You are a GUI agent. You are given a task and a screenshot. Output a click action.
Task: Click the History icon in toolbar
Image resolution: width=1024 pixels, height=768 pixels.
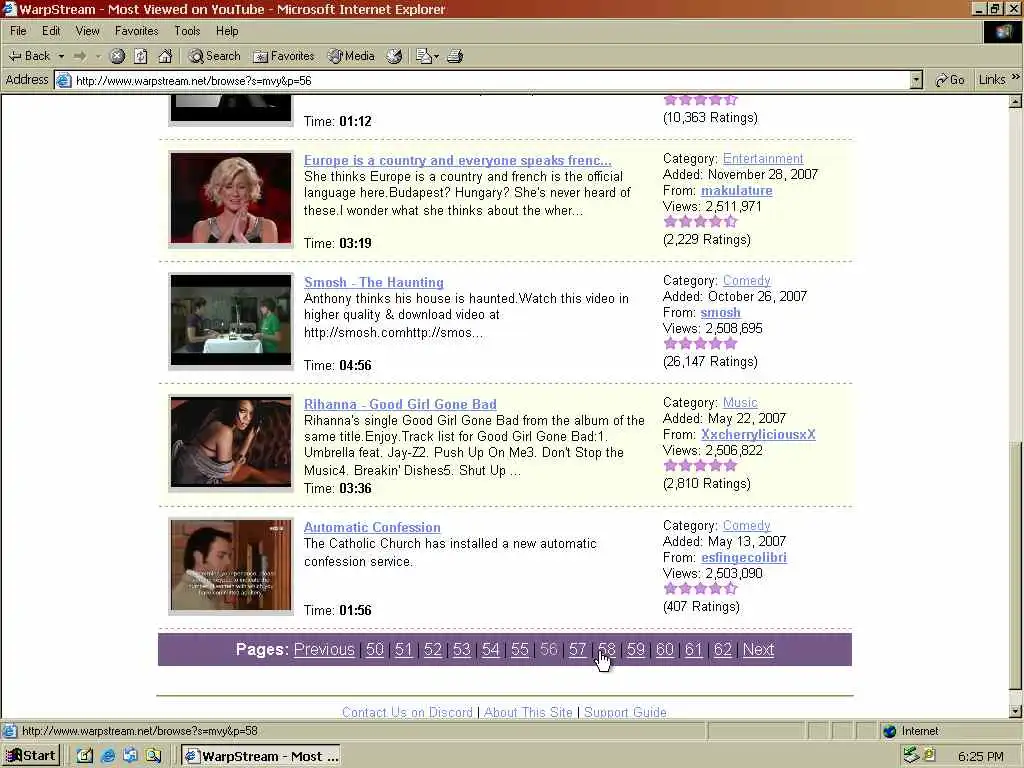[394, 56]
